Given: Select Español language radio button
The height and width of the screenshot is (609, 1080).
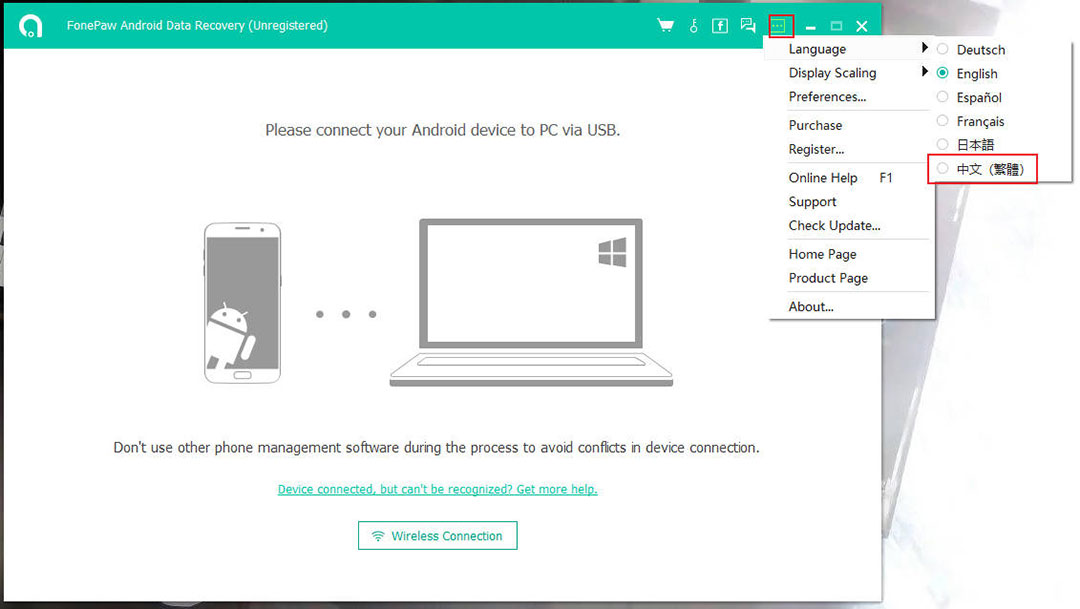Looking at the screenshot, I should point(942,96).
